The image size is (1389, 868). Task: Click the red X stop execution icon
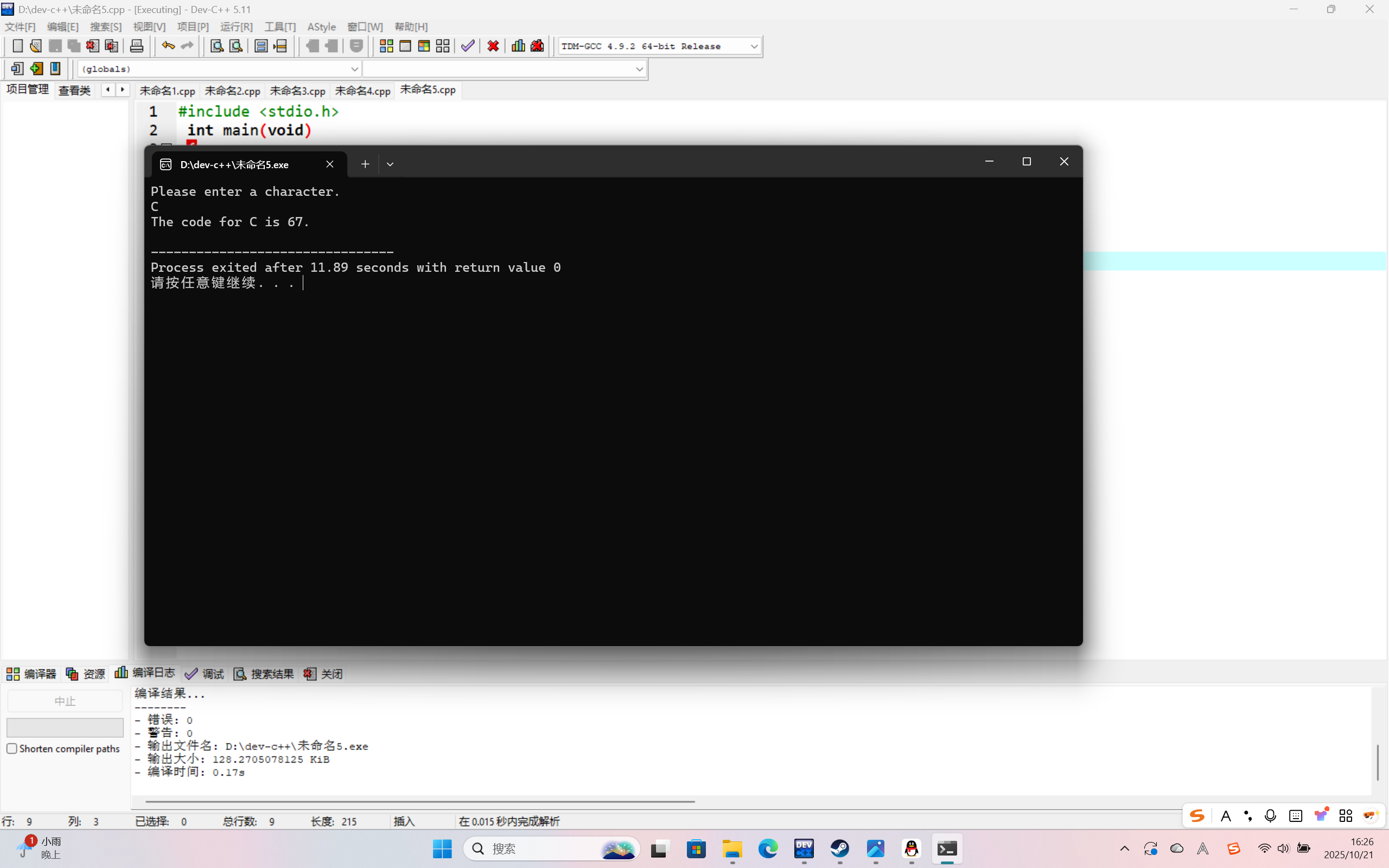tap(493, 46)
